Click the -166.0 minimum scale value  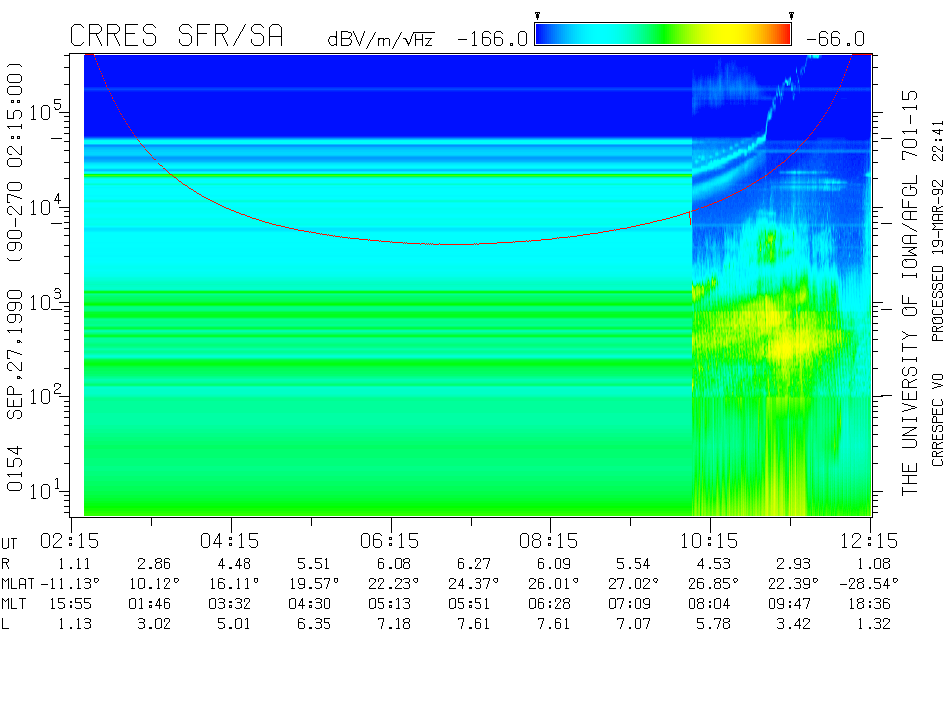click(492, 40)
